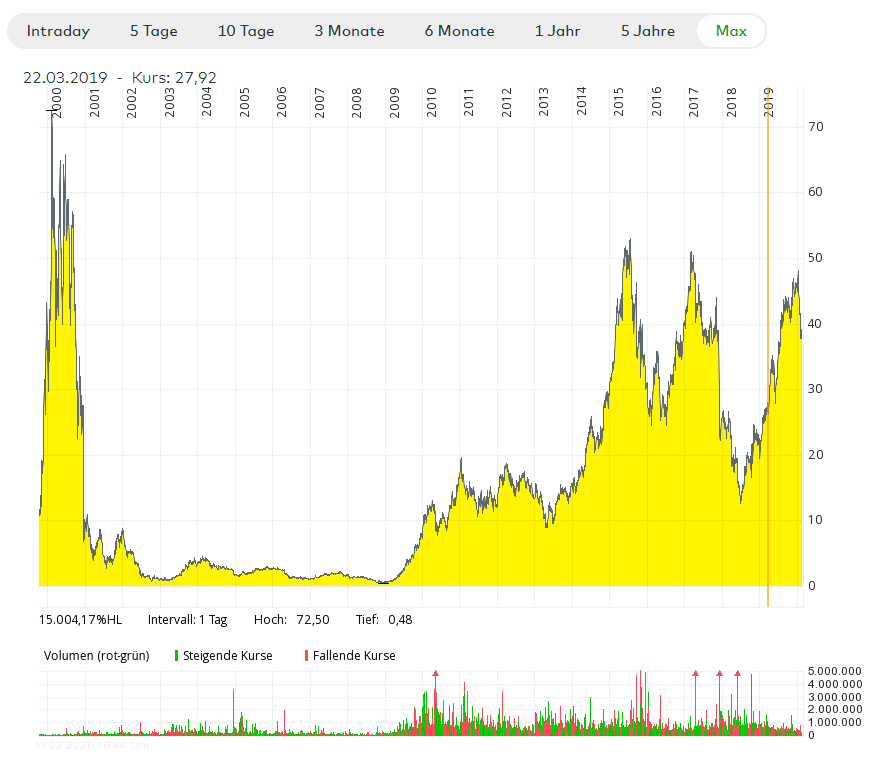Click the green Steigende Kurse legend marker
Image resolution: width=874 pixels, height=758 pixels.
click(x=177, y=656)
